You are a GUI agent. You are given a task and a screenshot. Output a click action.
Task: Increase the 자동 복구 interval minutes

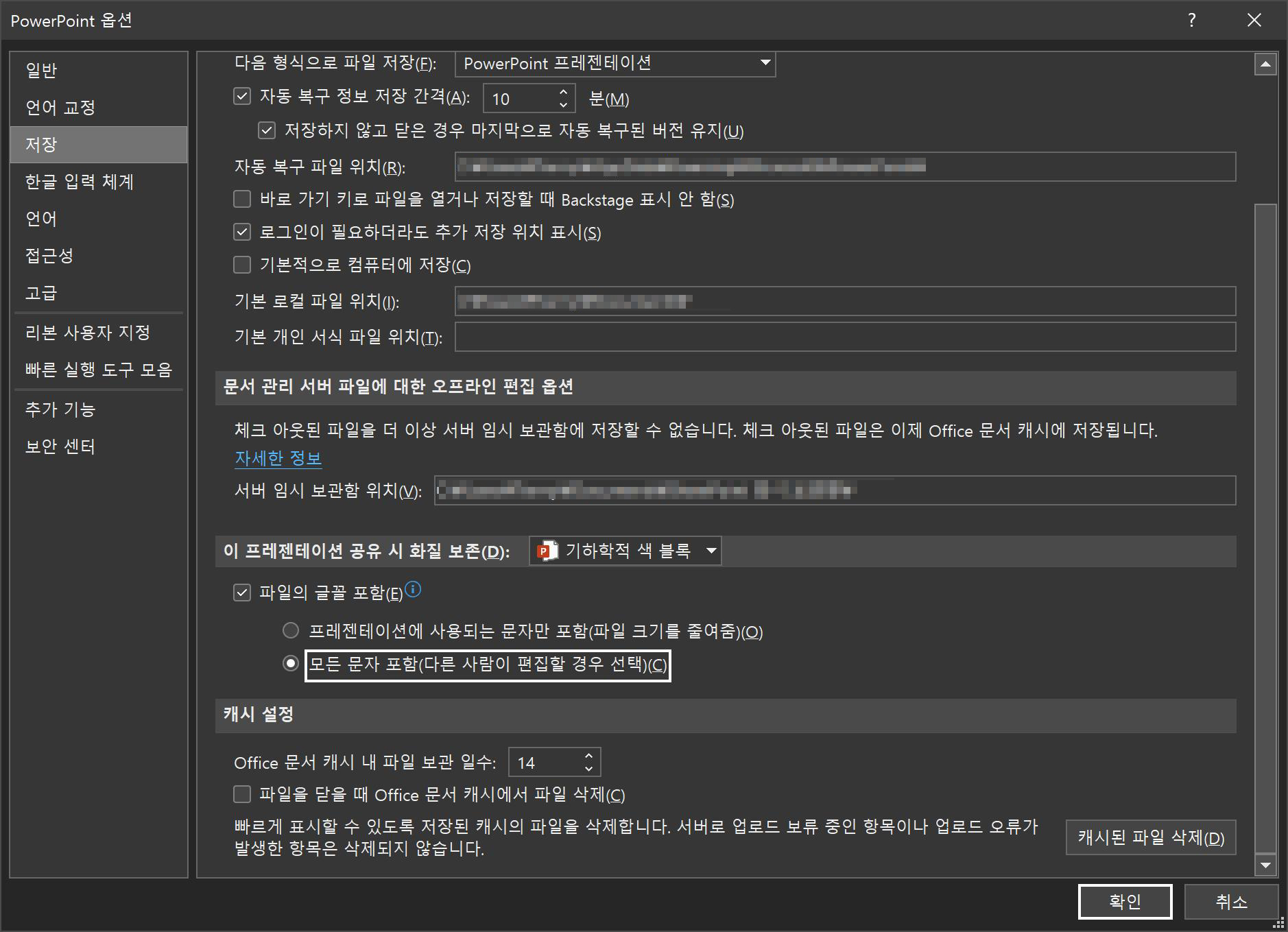point(563,91)
